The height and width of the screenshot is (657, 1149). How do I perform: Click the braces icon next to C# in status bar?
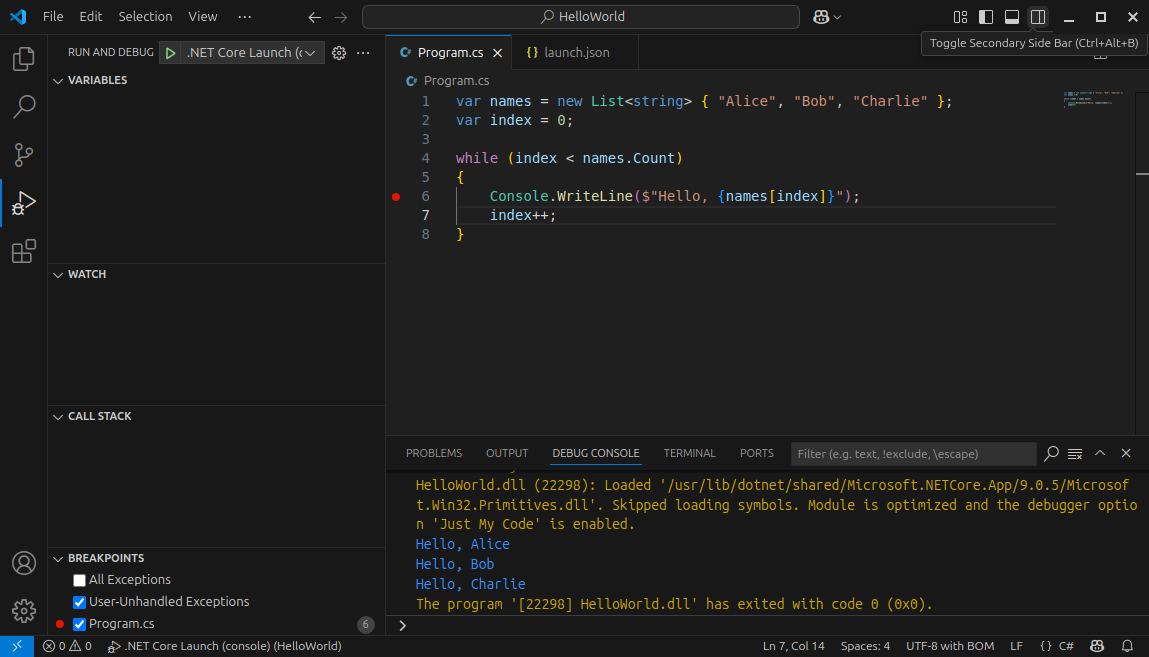click(x=1046, y=646)
